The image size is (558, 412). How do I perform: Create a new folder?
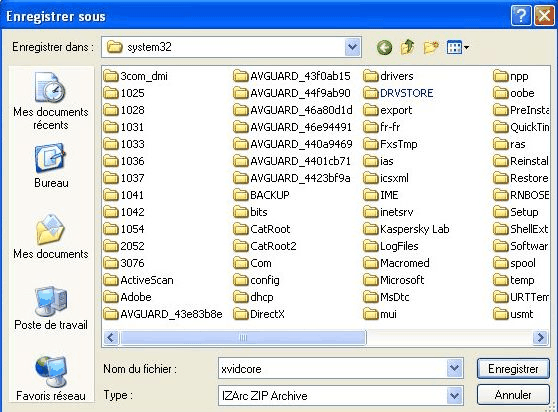pyautogui.click(x=431, y=47)
